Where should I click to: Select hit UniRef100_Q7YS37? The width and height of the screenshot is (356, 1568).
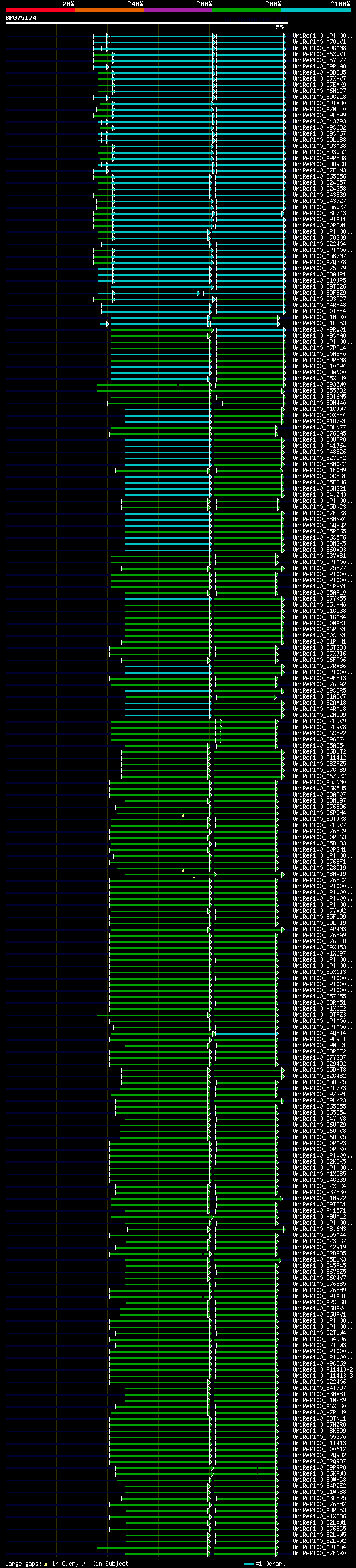319,1057
